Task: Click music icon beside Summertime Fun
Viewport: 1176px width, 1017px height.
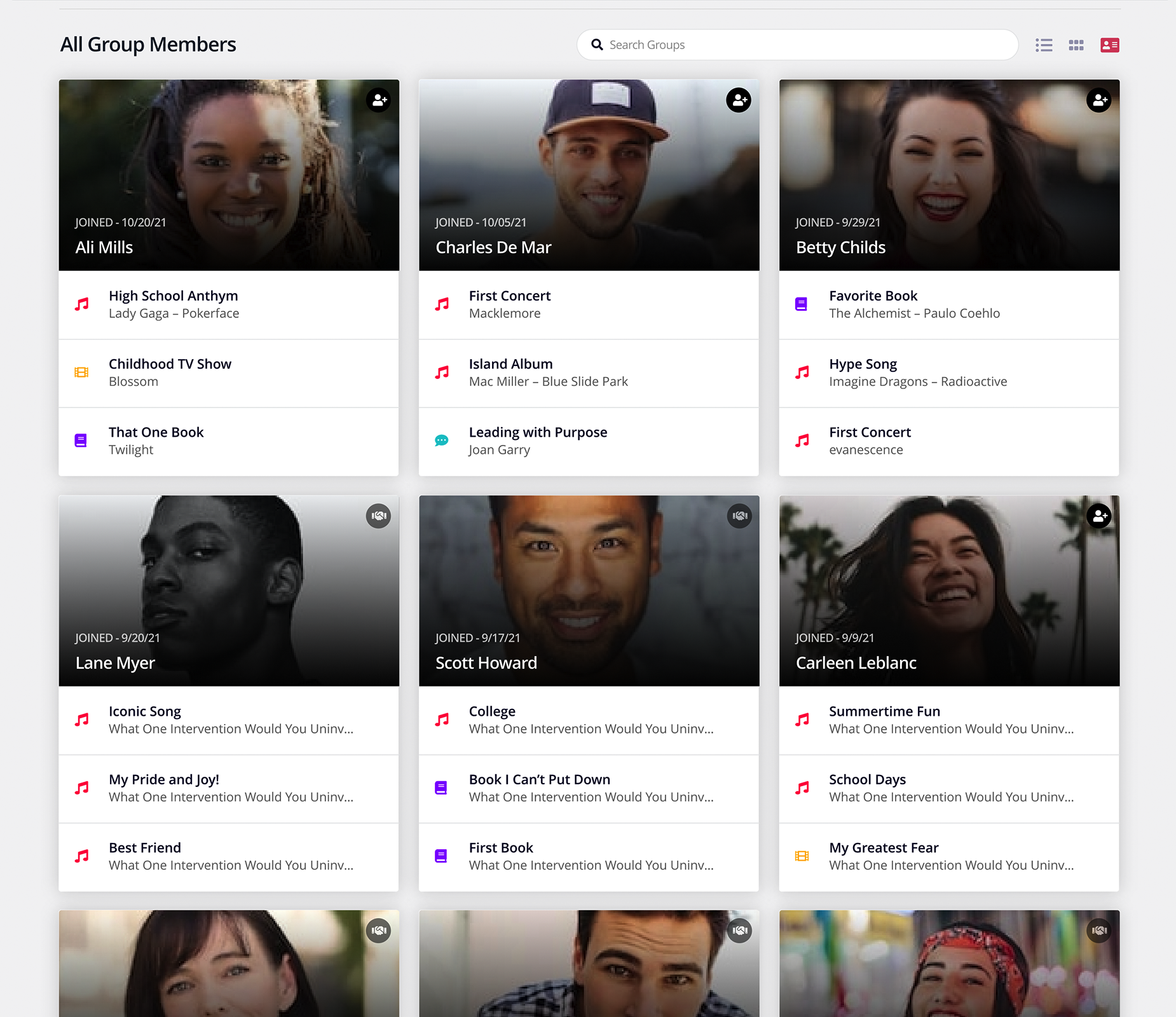Action: coord(803,720)
